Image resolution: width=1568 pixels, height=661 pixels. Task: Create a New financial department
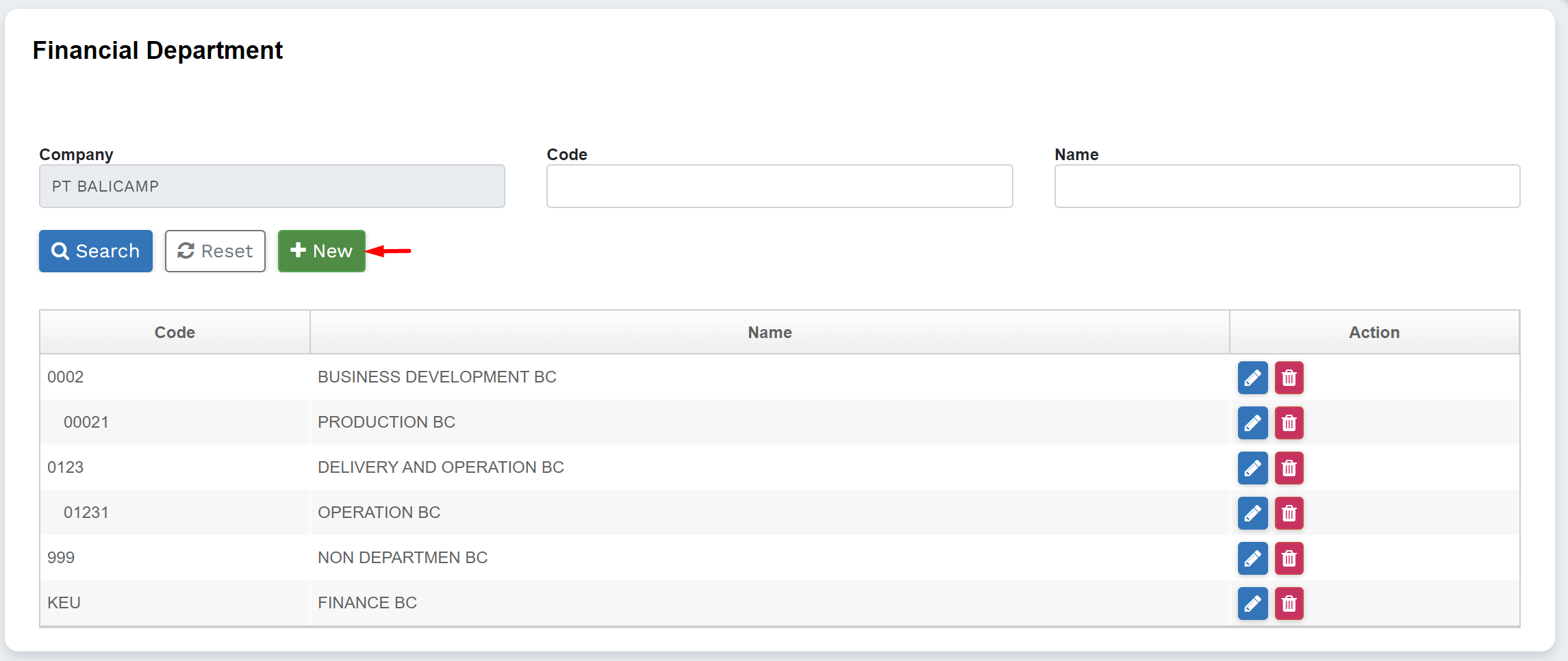click(321, 251)
